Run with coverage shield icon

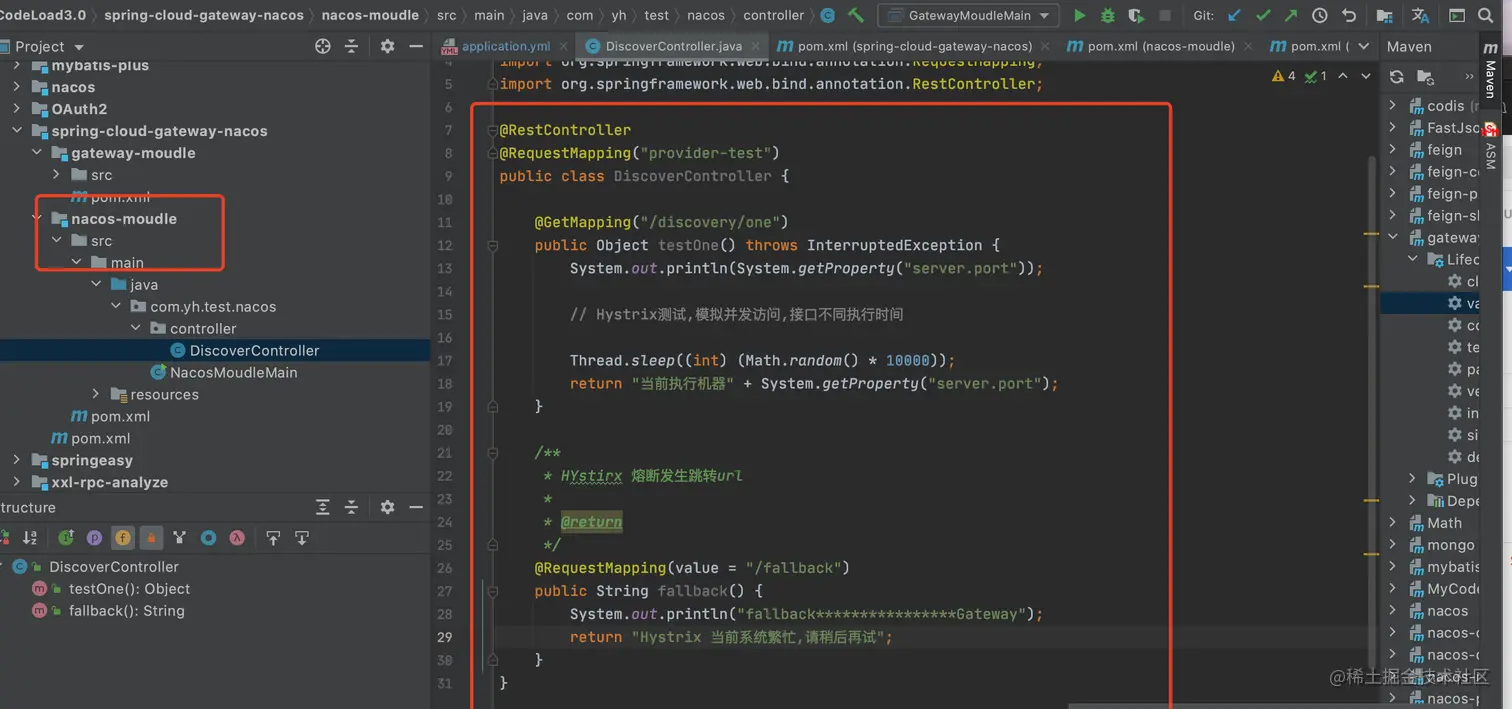pyautogui.click(x=1136, y=16)
